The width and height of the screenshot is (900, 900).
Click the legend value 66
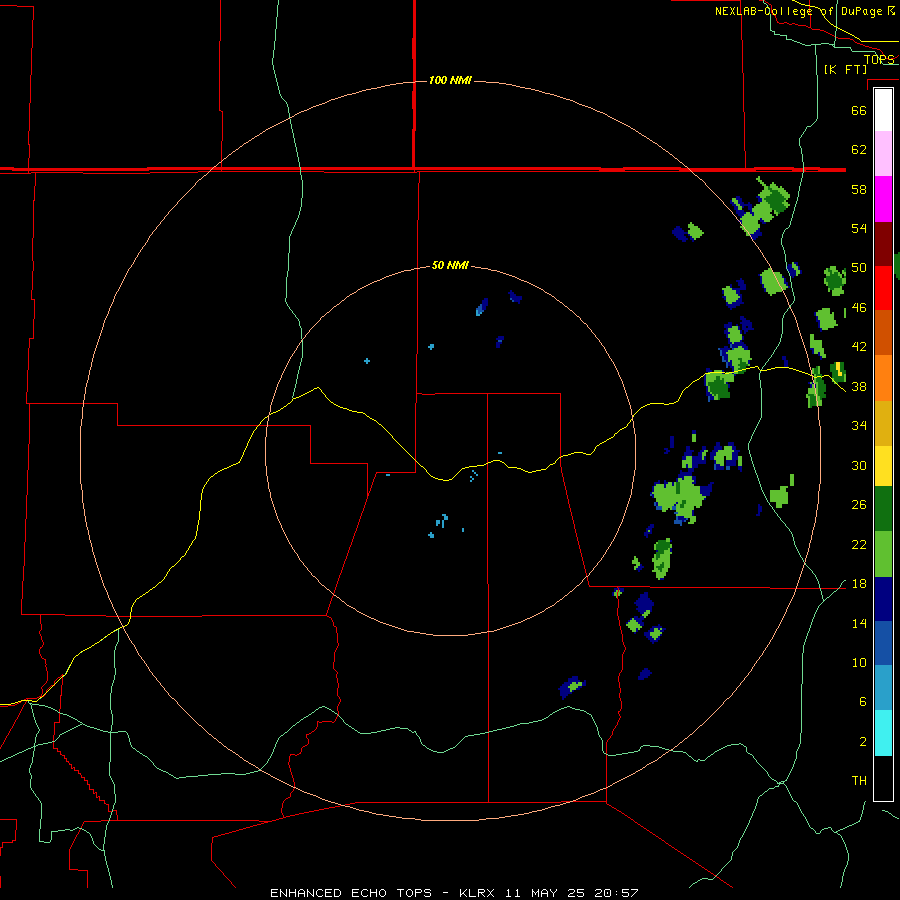859,110
